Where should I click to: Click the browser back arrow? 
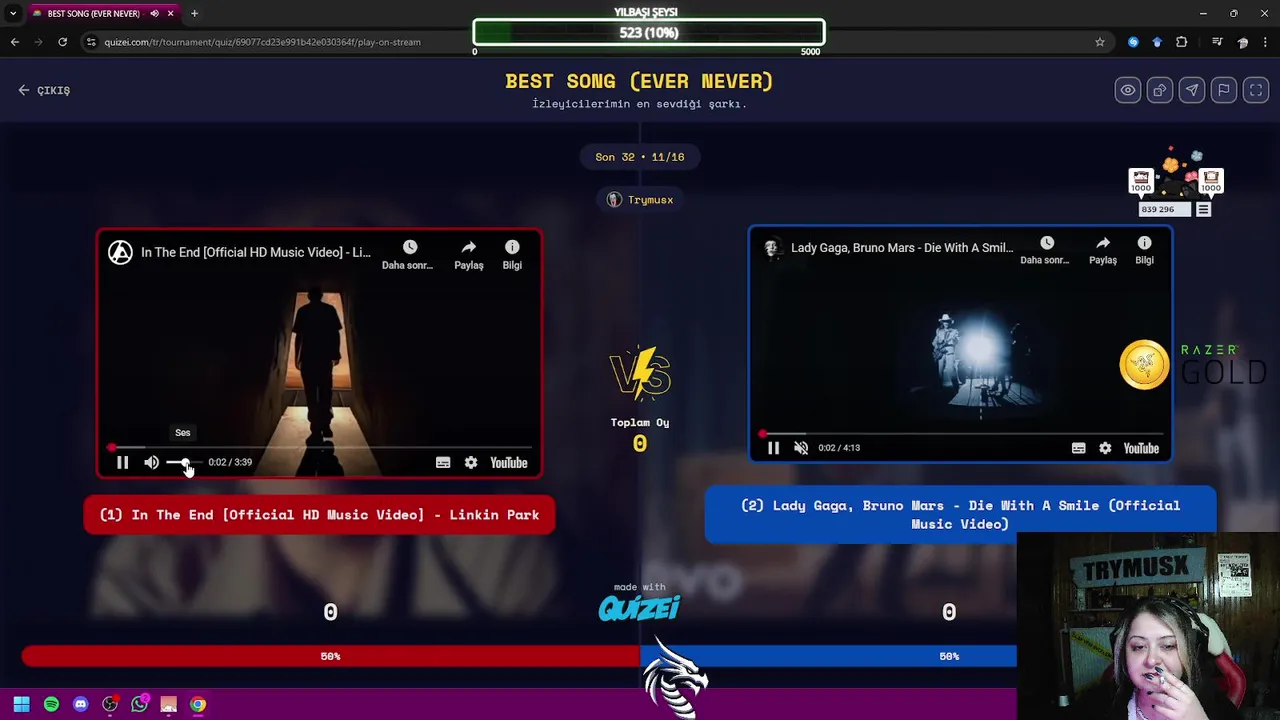pos(14,42)
